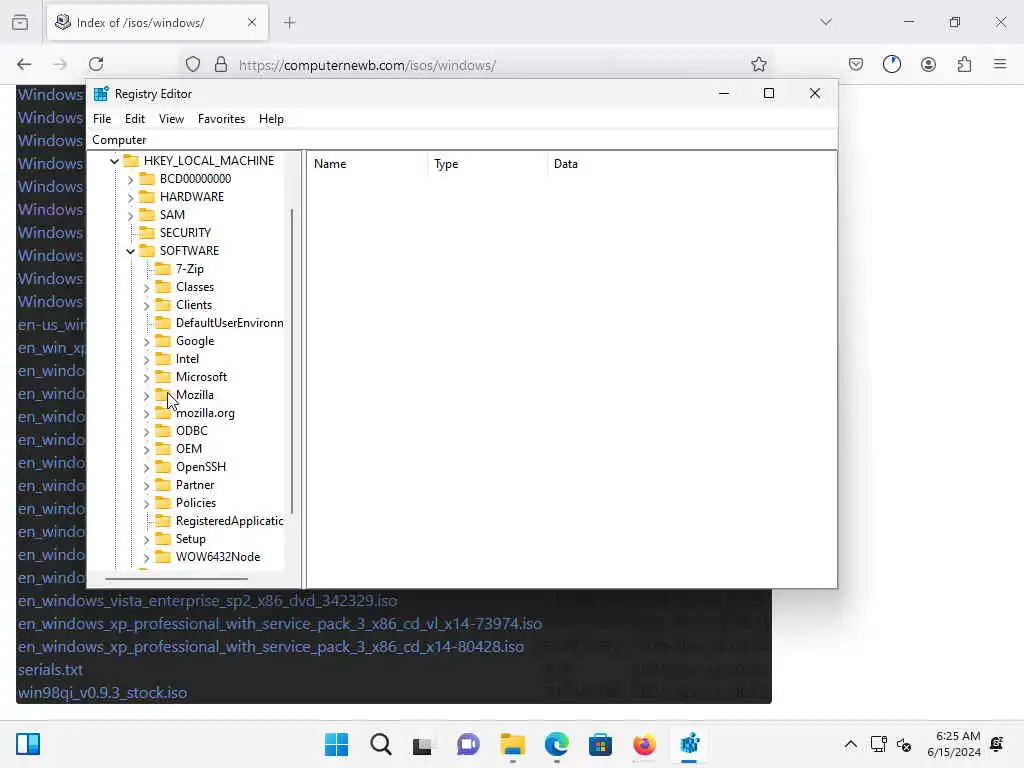The image size is (1024, 768).
Task: Go back in Firefox
Action: [24, 64]
